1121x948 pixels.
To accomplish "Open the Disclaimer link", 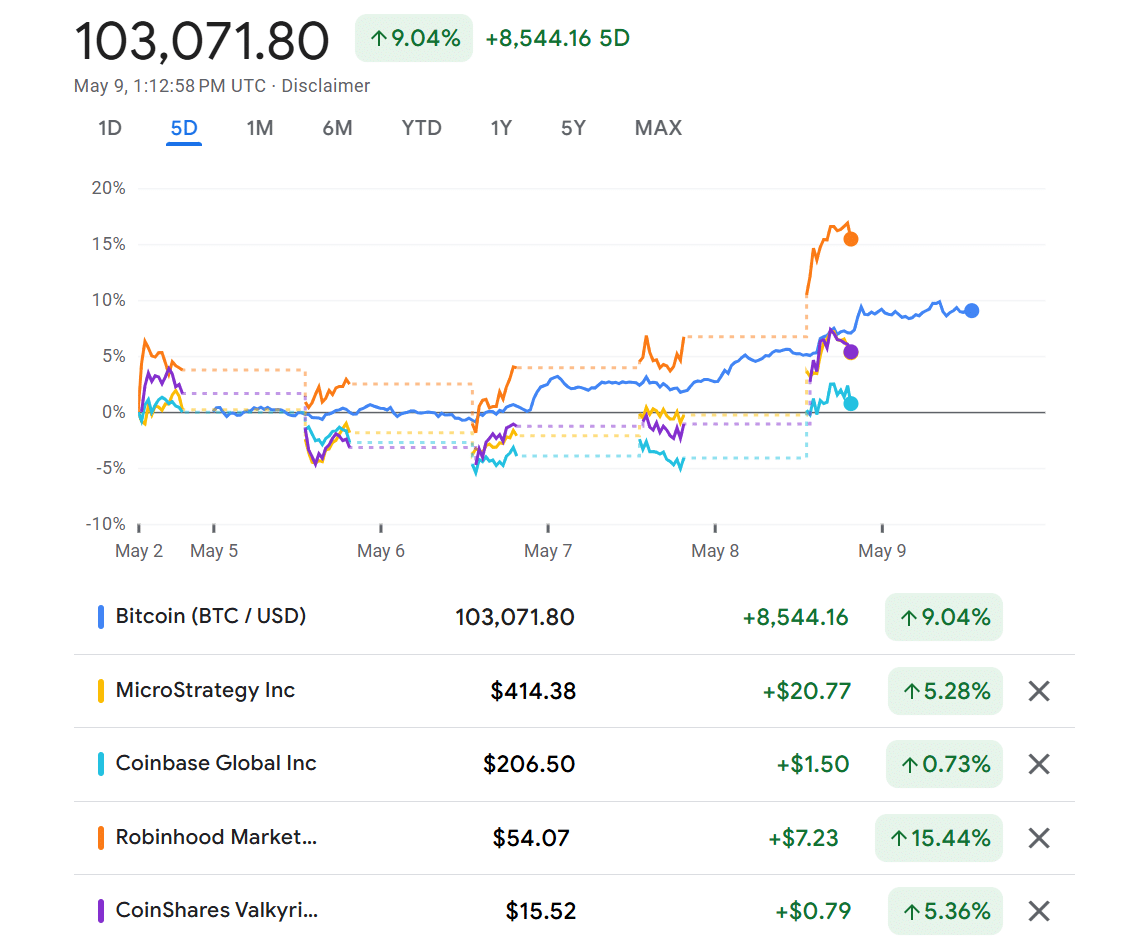I will [x=325, y=86].
